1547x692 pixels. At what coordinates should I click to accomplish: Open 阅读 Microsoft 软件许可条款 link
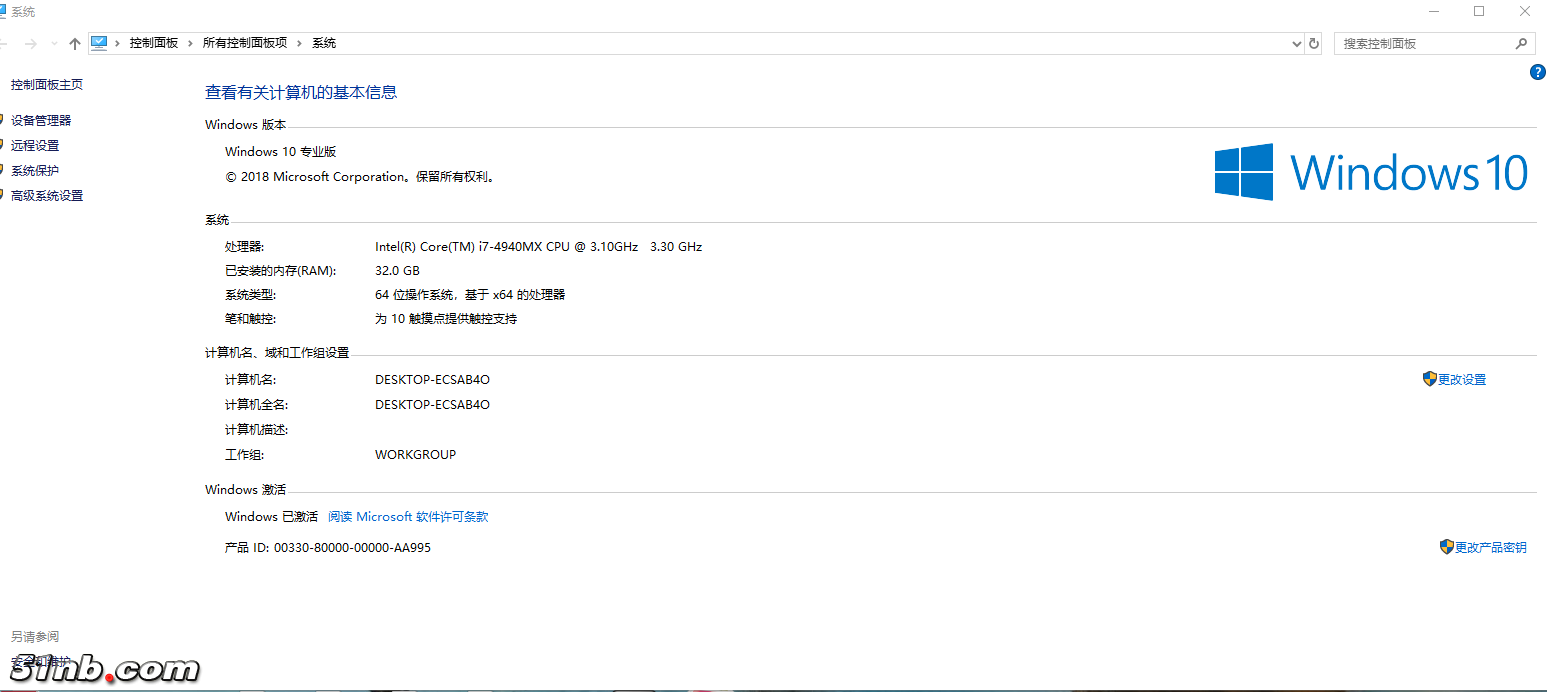[408, 517]
